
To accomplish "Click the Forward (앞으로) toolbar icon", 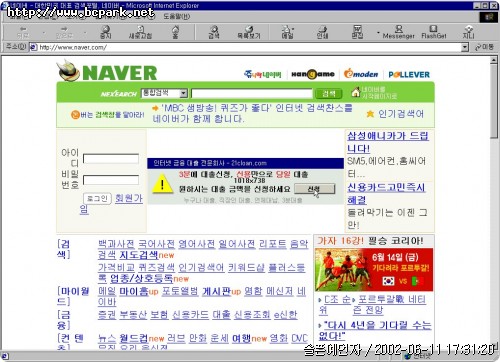I will coord(64,32).
